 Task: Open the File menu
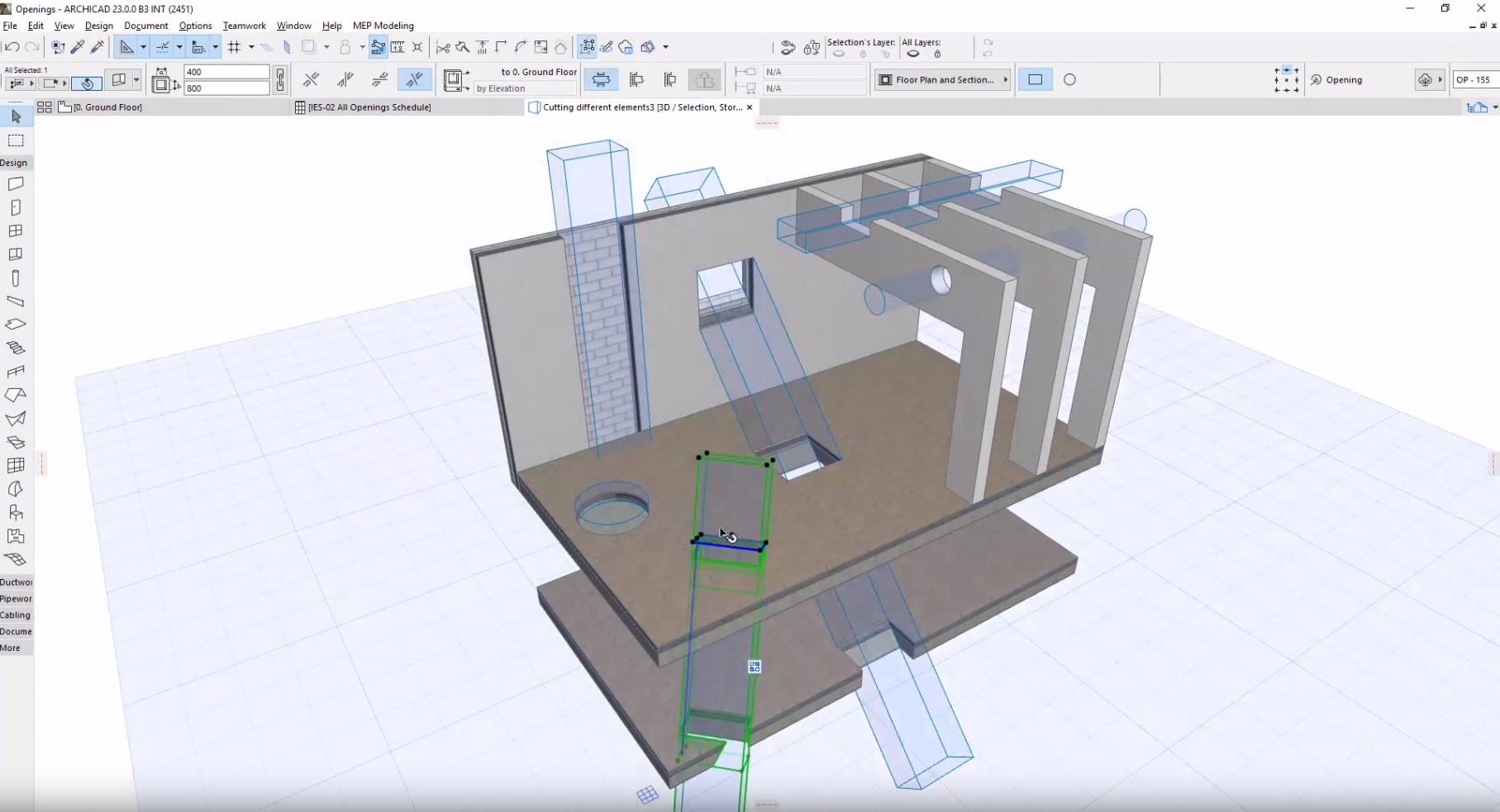pos(10,26)
